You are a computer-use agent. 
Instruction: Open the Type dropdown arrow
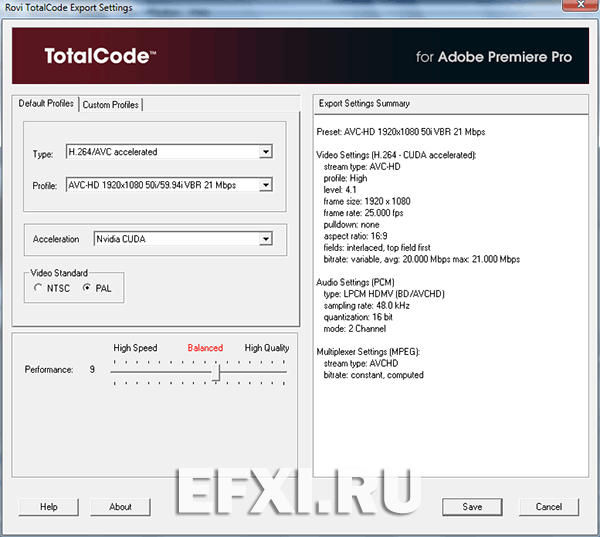tap(266, 152)
